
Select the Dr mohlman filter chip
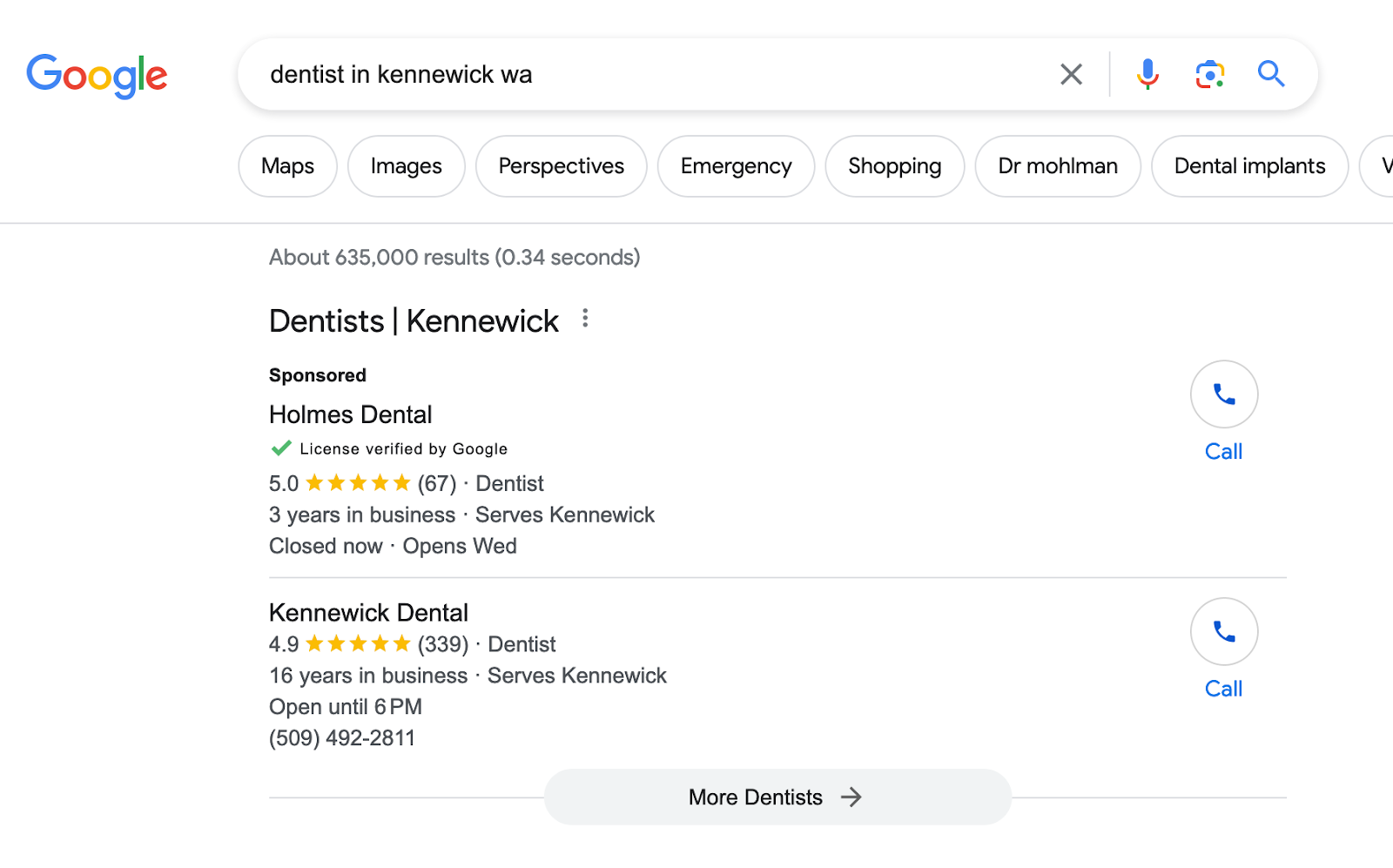point(1058,166)
